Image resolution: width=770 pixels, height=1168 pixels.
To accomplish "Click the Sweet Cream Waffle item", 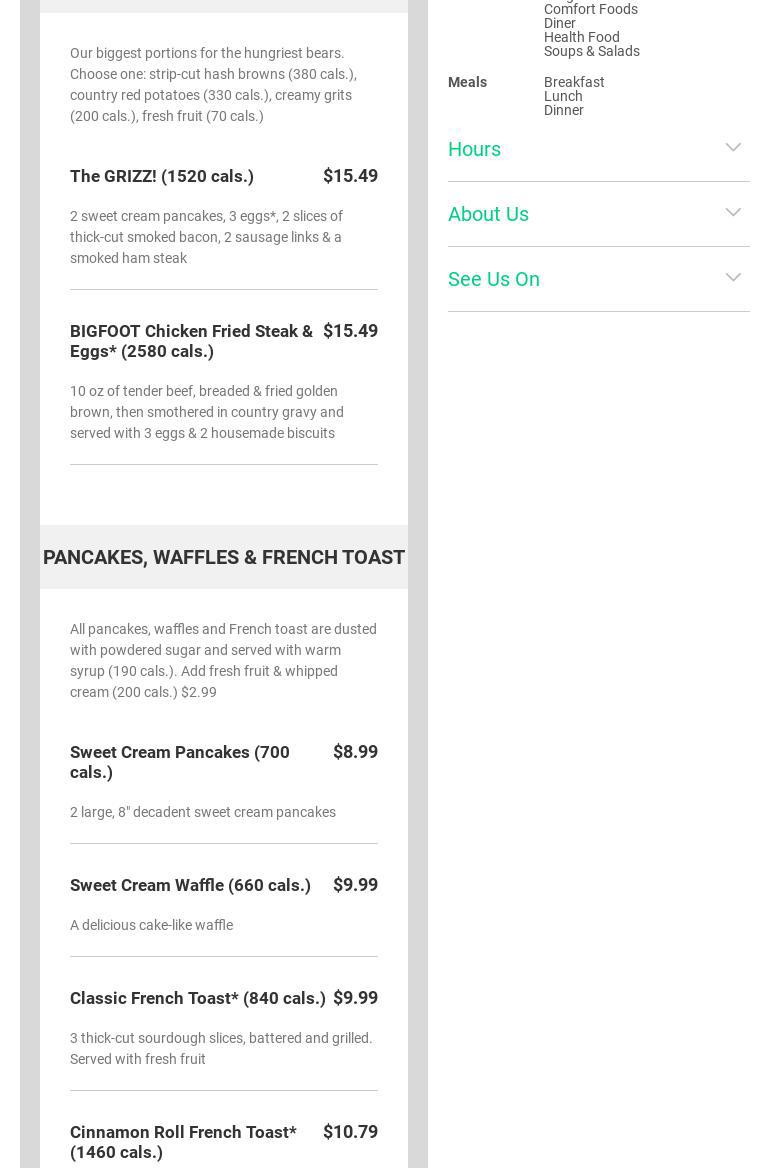I will (x=190, y=885).
